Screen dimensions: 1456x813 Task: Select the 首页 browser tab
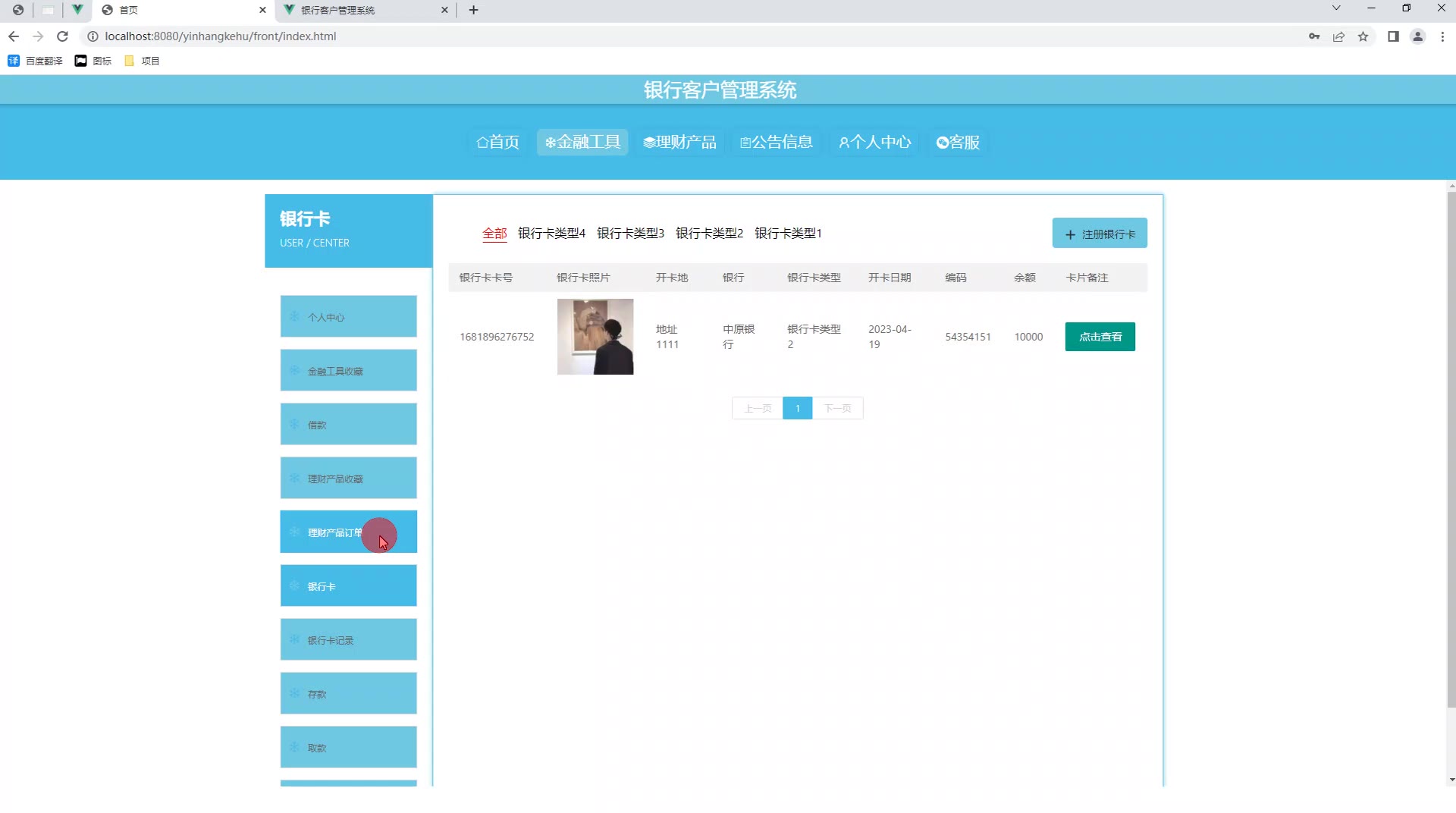click(184, 10)
